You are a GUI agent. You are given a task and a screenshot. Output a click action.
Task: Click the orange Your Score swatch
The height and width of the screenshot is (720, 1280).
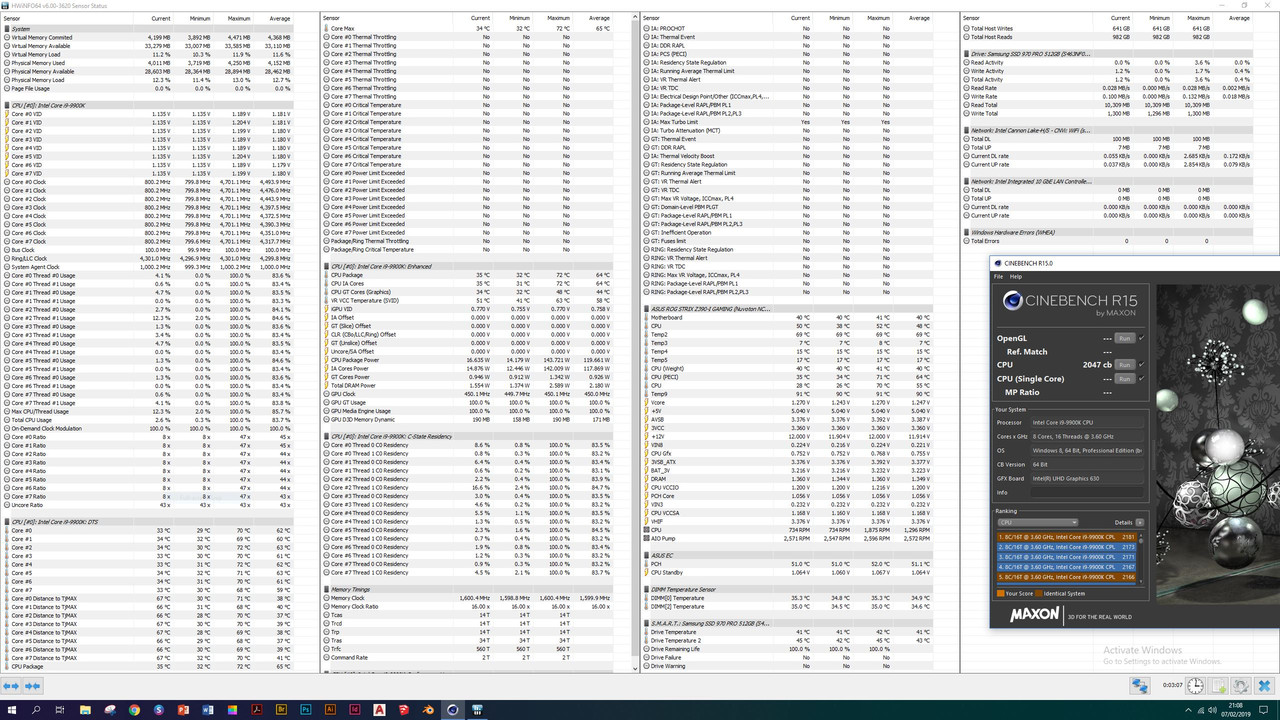(x=1002, y=593)
